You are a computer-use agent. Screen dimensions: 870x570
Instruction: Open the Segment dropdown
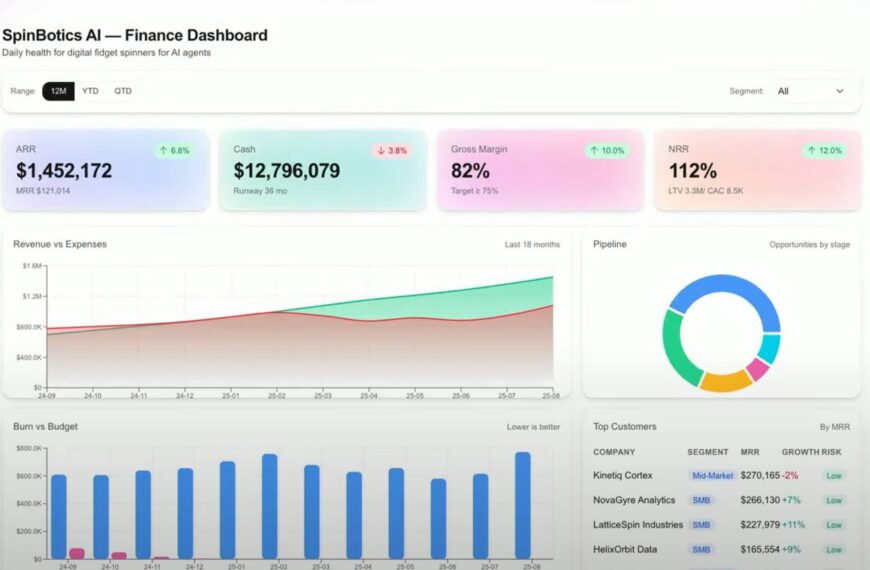point(810,91)
